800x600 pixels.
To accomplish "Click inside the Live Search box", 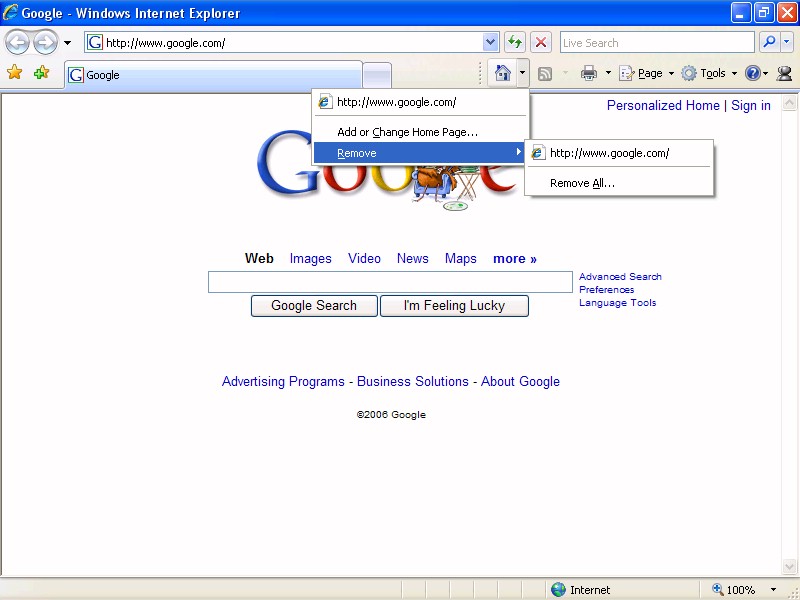I will [657, 42].
